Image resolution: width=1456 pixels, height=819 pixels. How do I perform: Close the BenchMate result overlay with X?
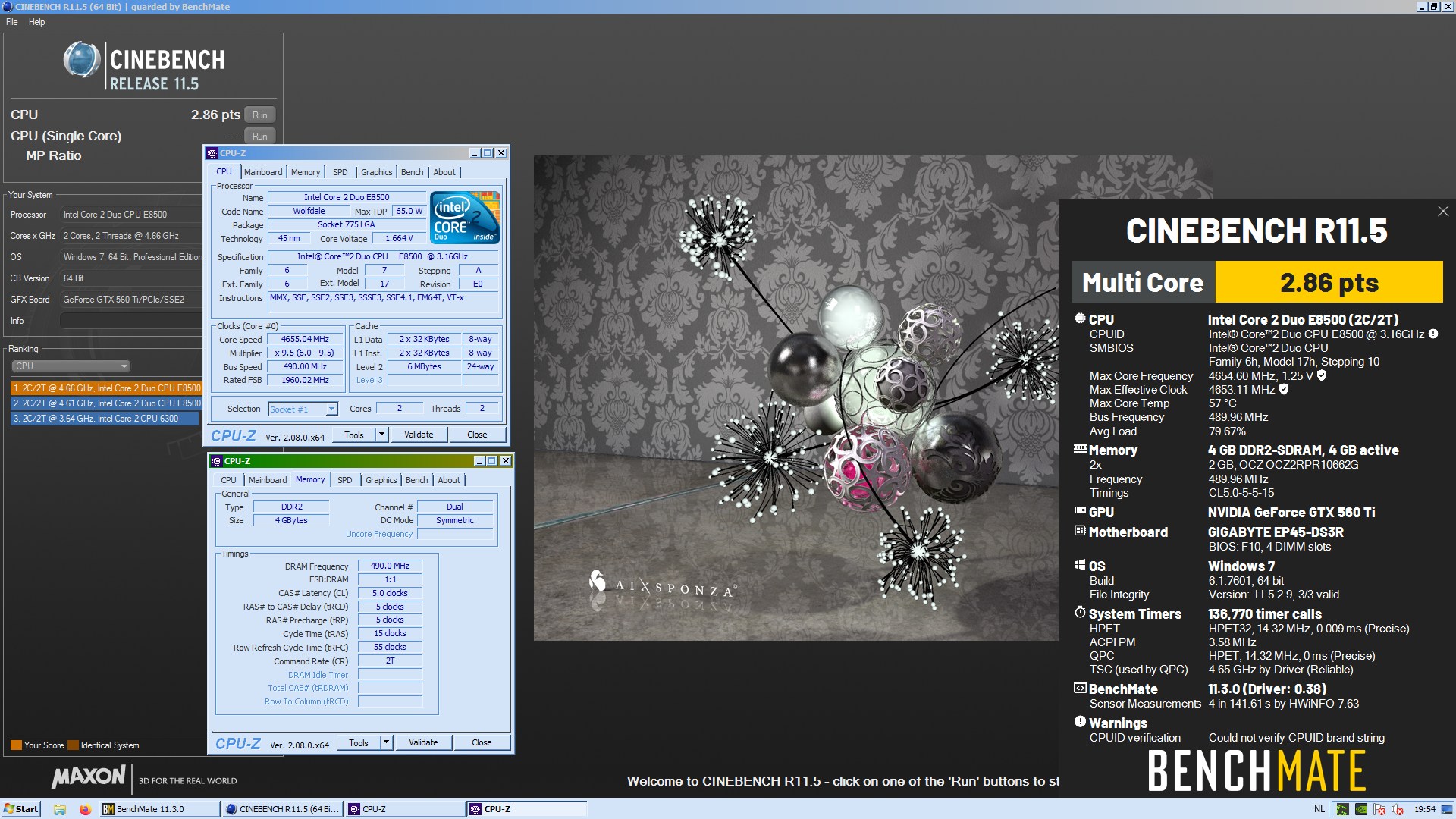(1442, 212)
